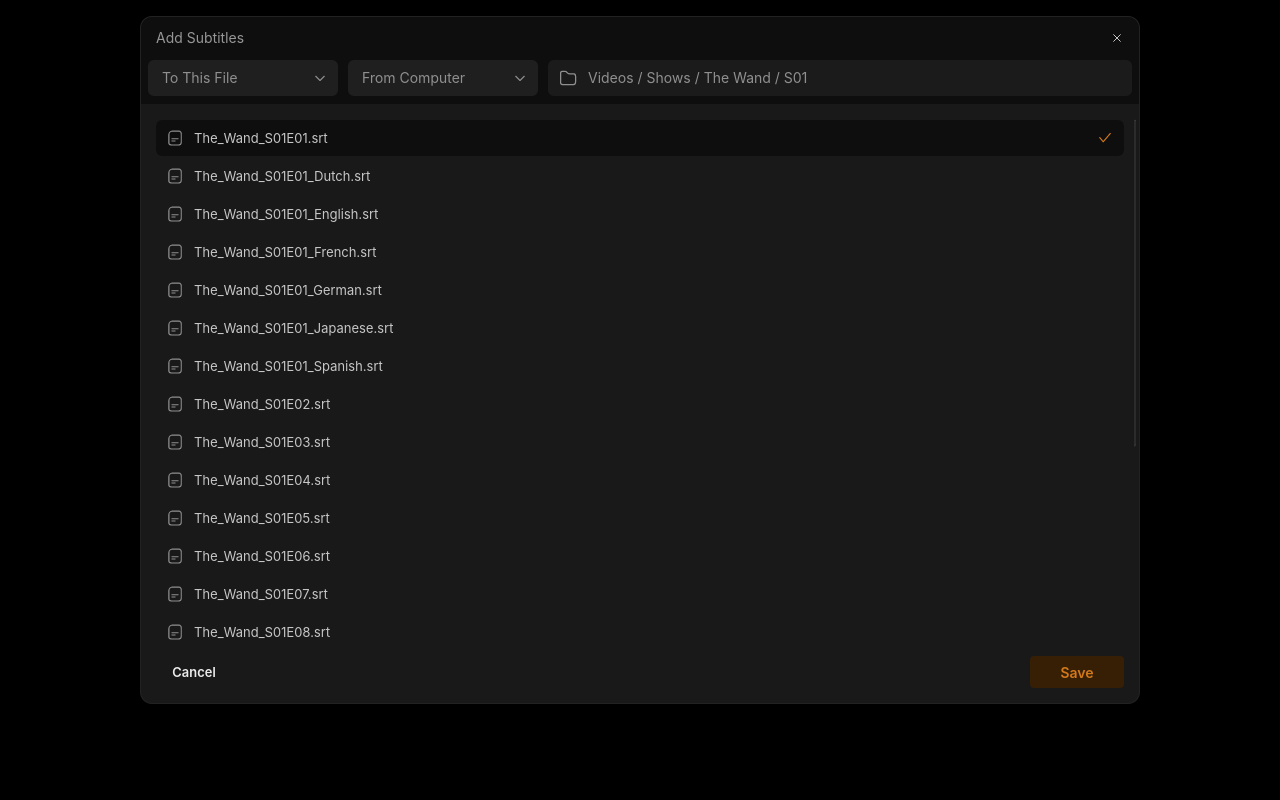Click the file icon beside The_Wand_S01E01_English.srt
The width and height of the screenshot is (1280, 800).
pos(175,214)
